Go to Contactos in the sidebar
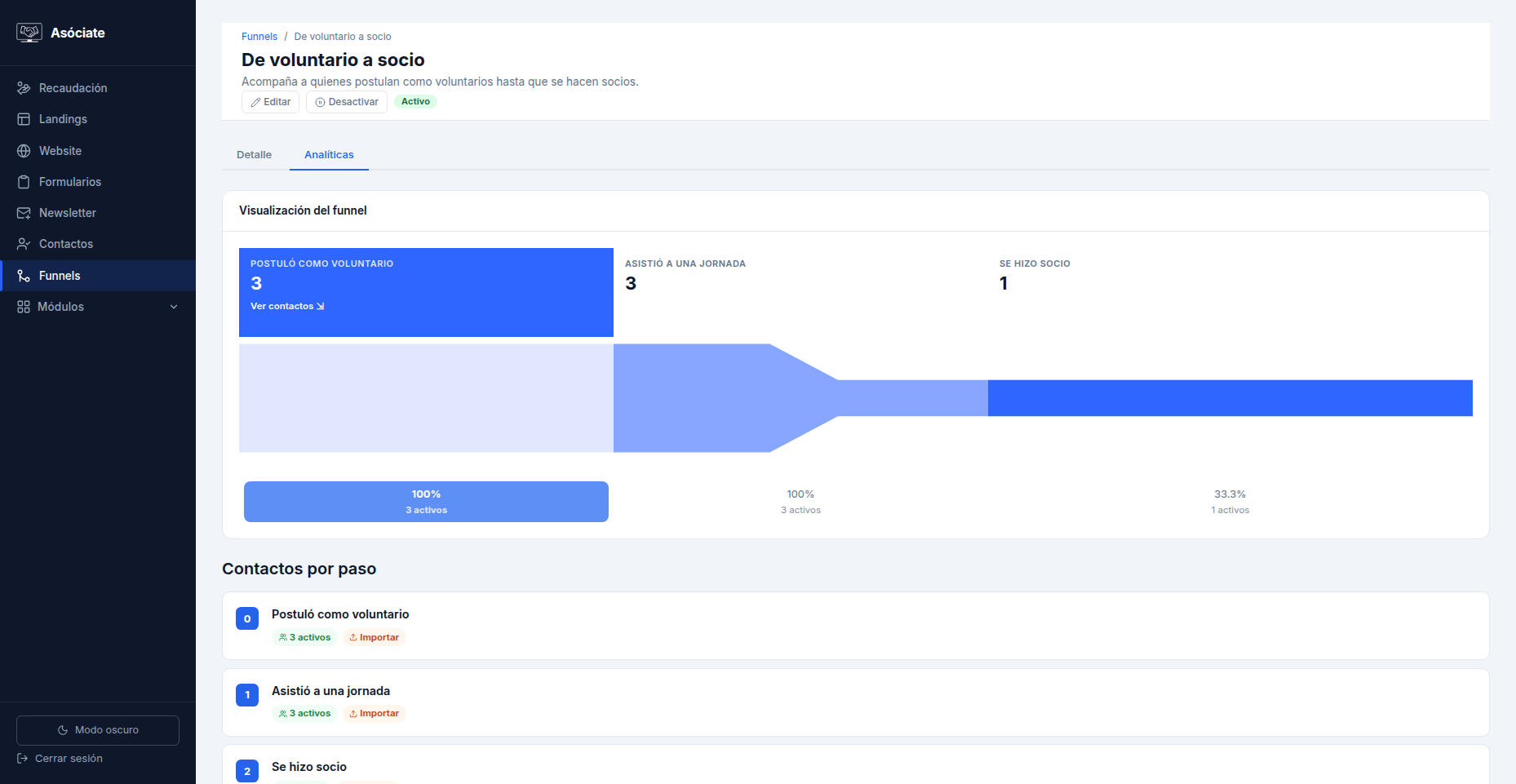The width and height of the screenshot is (1516, 784). (x=98, y=244)
